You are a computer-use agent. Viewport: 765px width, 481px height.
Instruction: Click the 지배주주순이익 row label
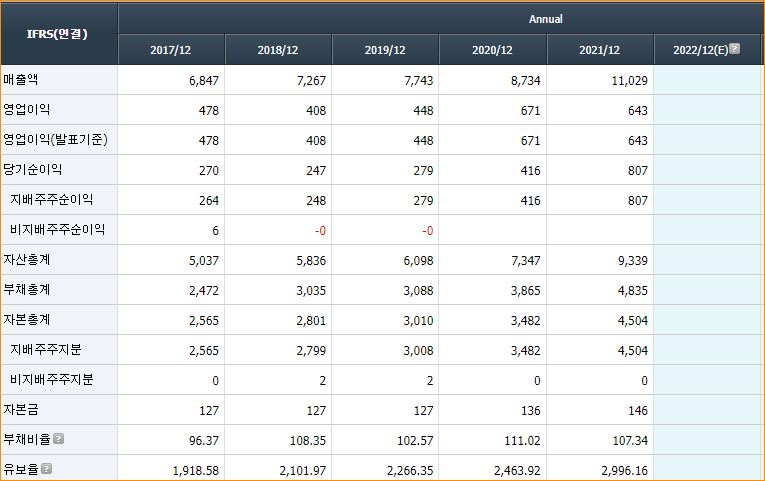pos(52,200)
